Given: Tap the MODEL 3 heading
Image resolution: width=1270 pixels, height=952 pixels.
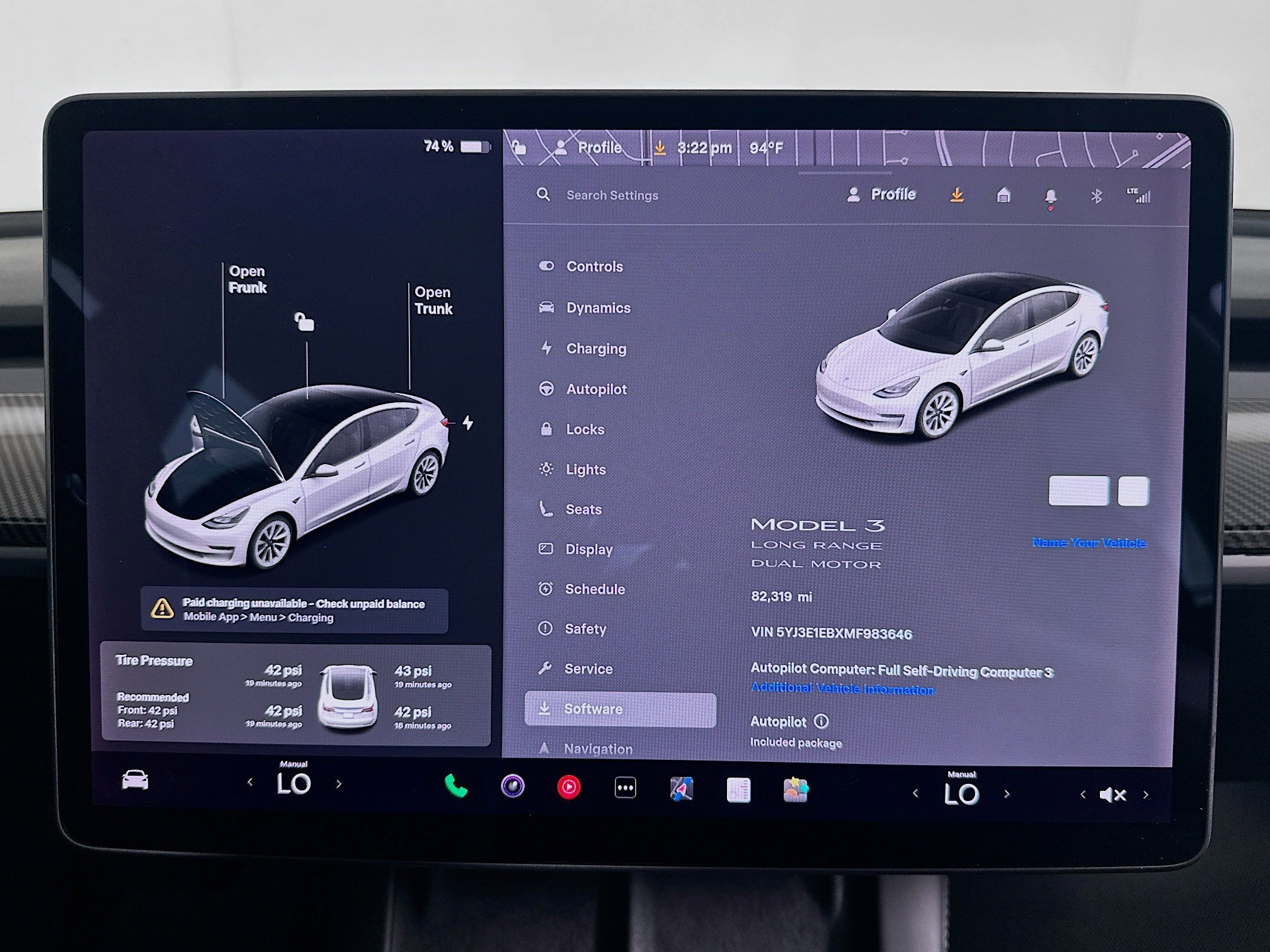Looking at the screenshot, I should coord(818,524).
